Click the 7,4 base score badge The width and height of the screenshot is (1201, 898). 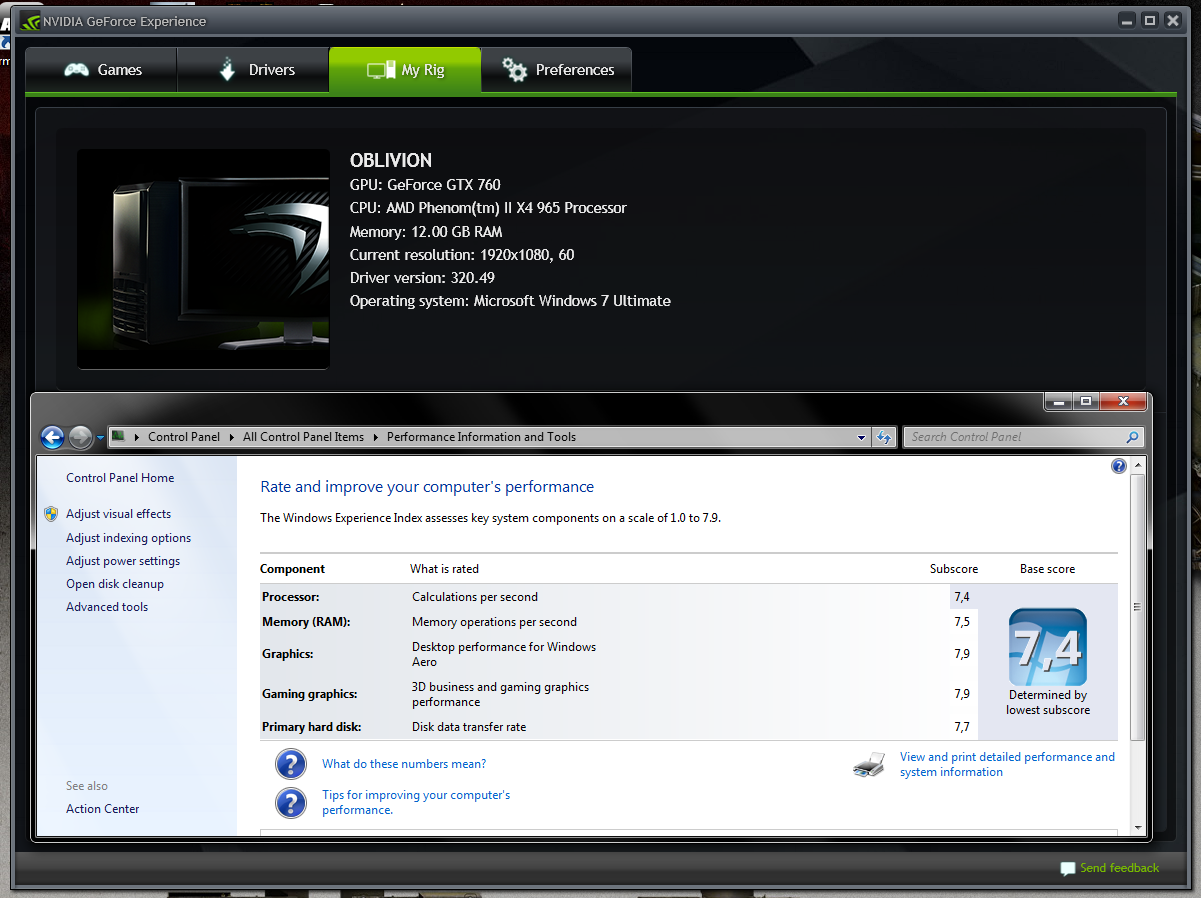1048,647
